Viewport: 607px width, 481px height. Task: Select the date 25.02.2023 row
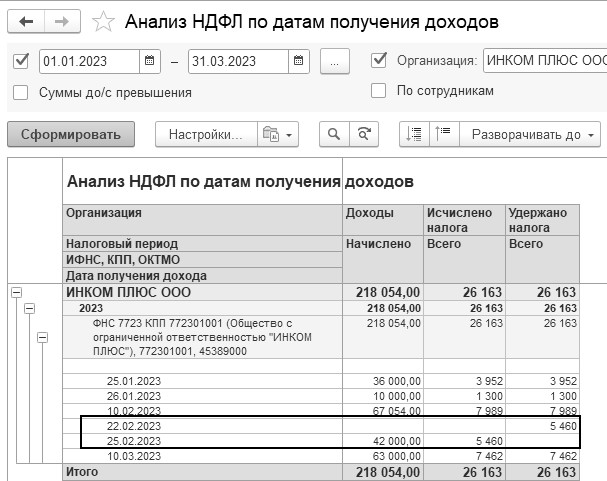pyautogui.click(x=134, y=441)
